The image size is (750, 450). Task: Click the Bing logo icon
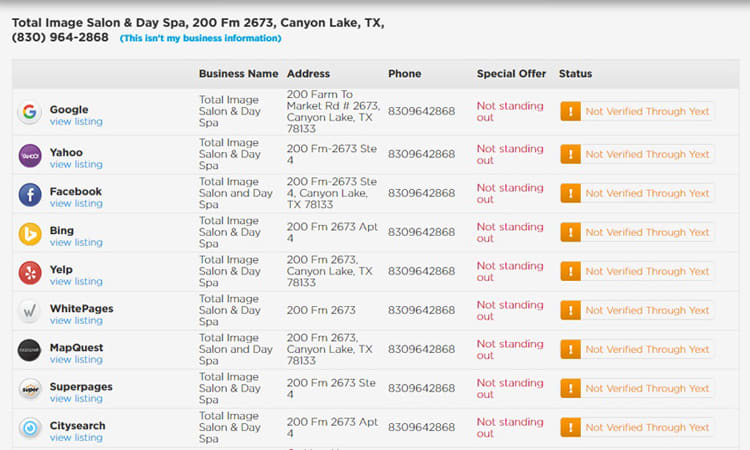30,233
